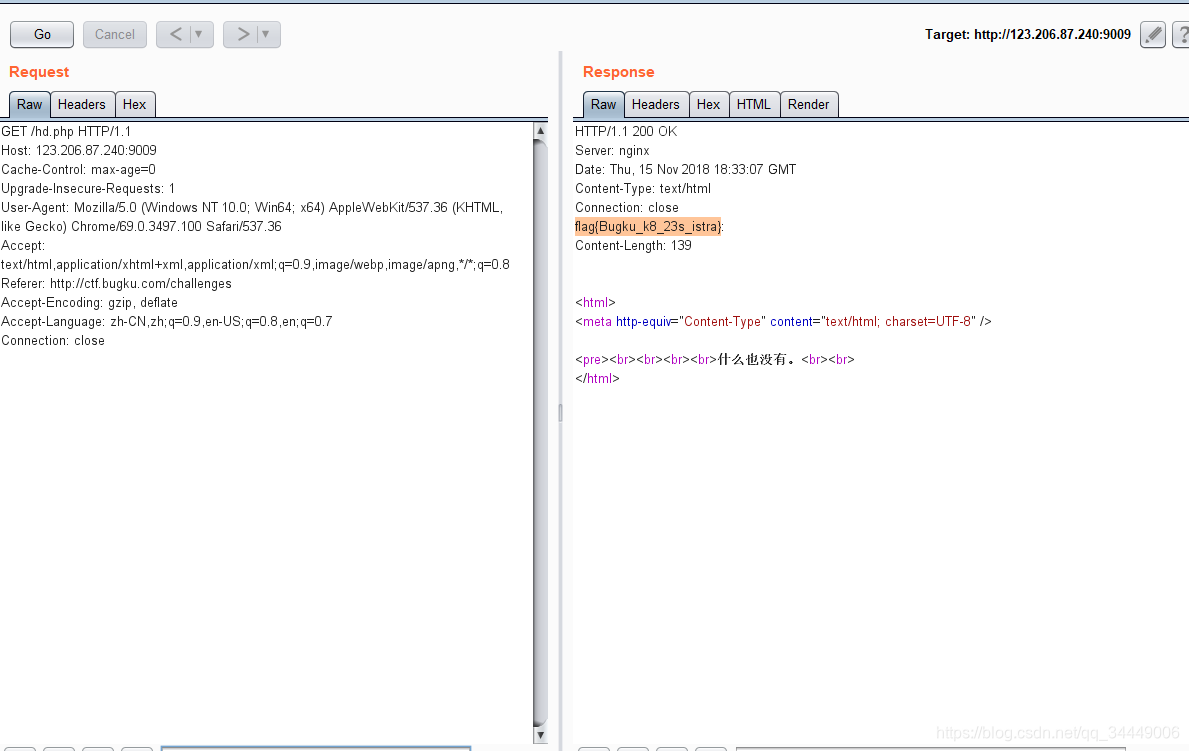This screenshot has height=751, width=1189.
Task: Open help via the question mark icon
Action: click(1181, 34)
